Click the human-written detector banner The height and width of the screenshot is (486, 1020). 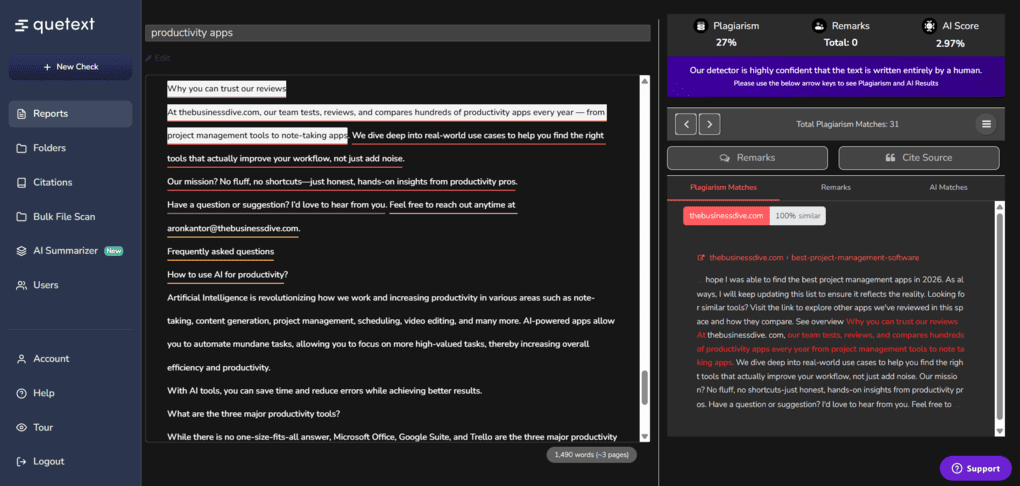835,77
